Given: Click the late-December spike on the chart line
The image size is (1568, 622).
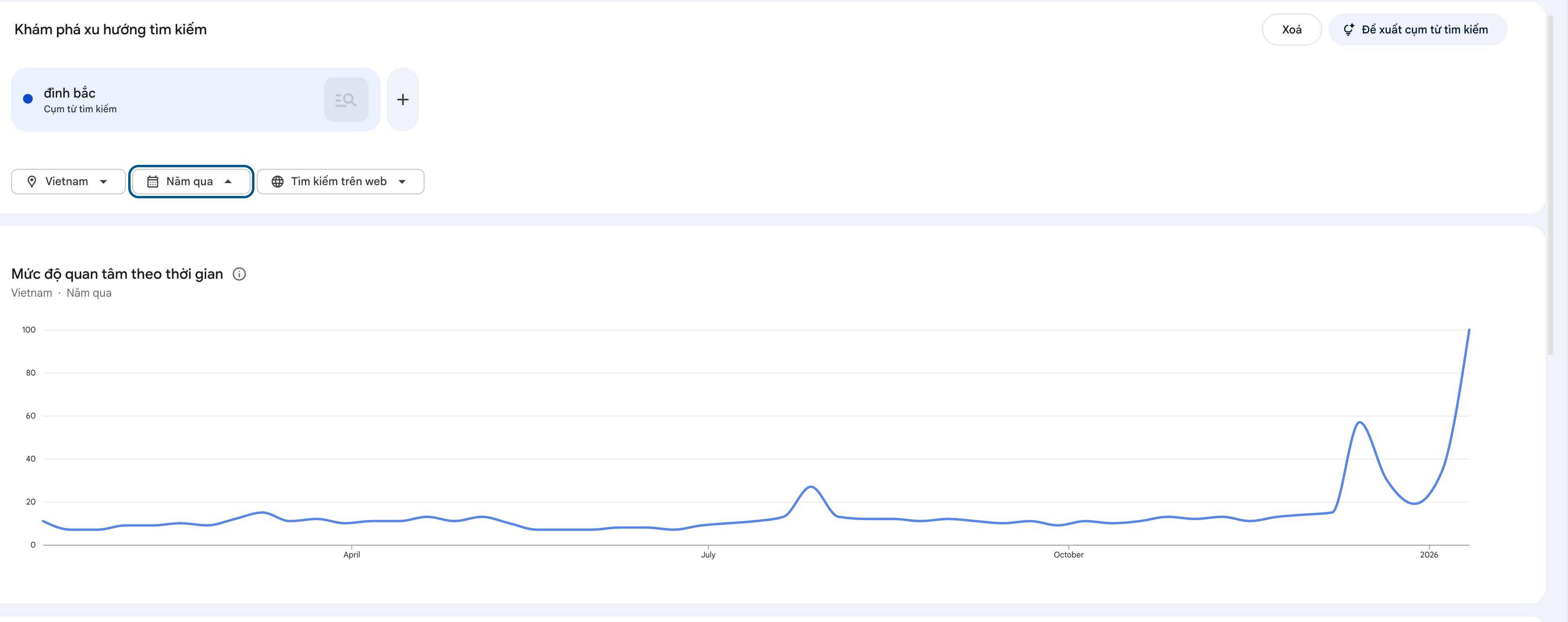Looking at the screenshot, I should tap(1359, 422).
